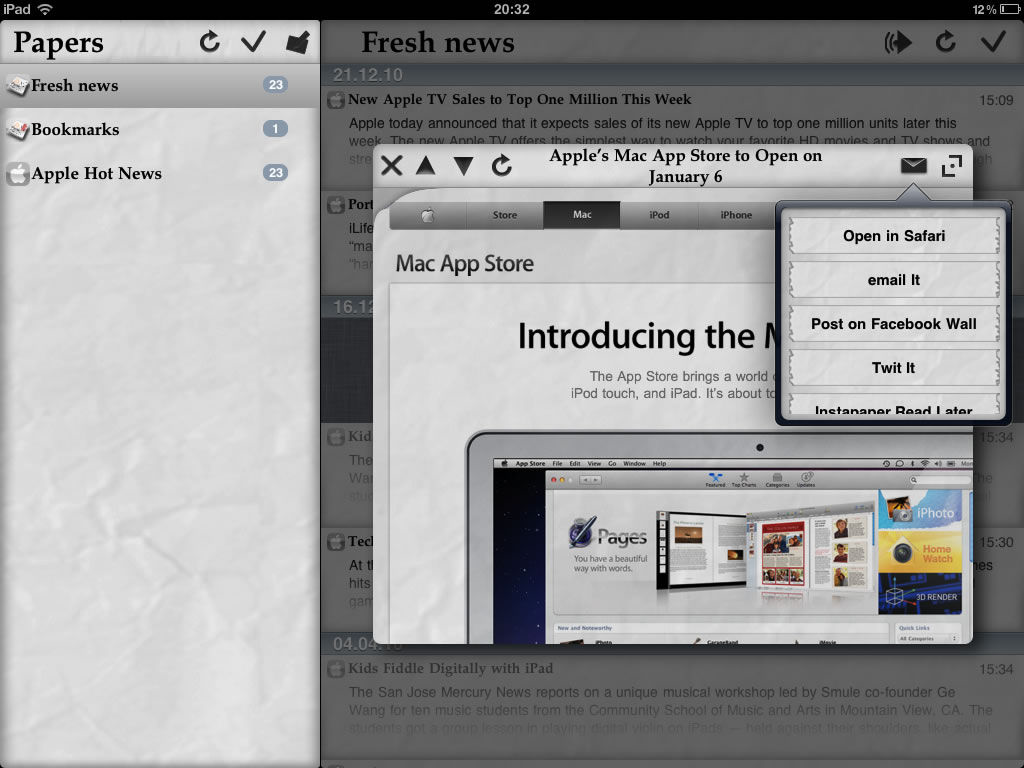Switch to the Mac tab on Apple's site

coord(581,214)
